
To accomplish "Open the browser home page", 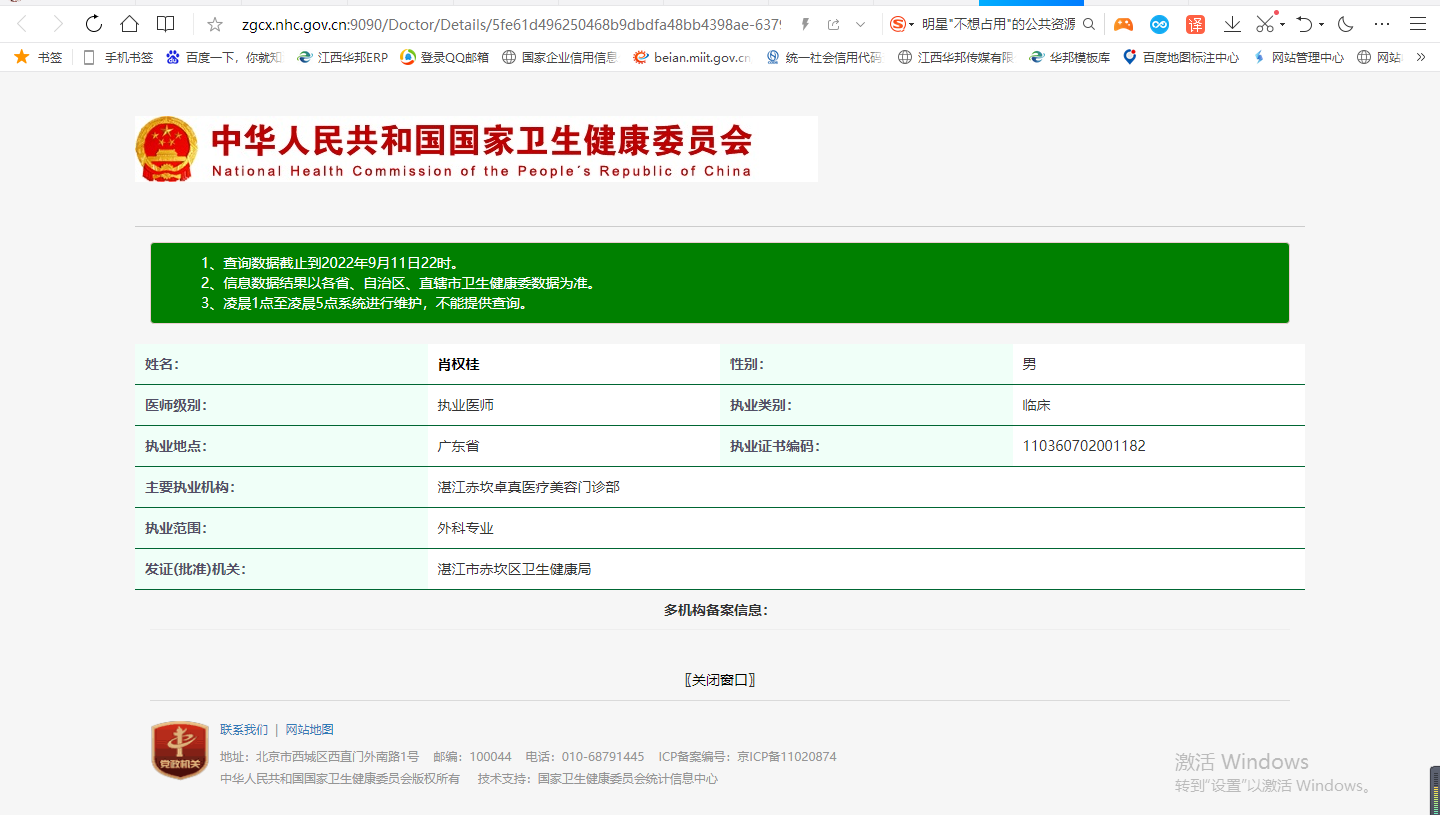I will (x=129, y=24).
